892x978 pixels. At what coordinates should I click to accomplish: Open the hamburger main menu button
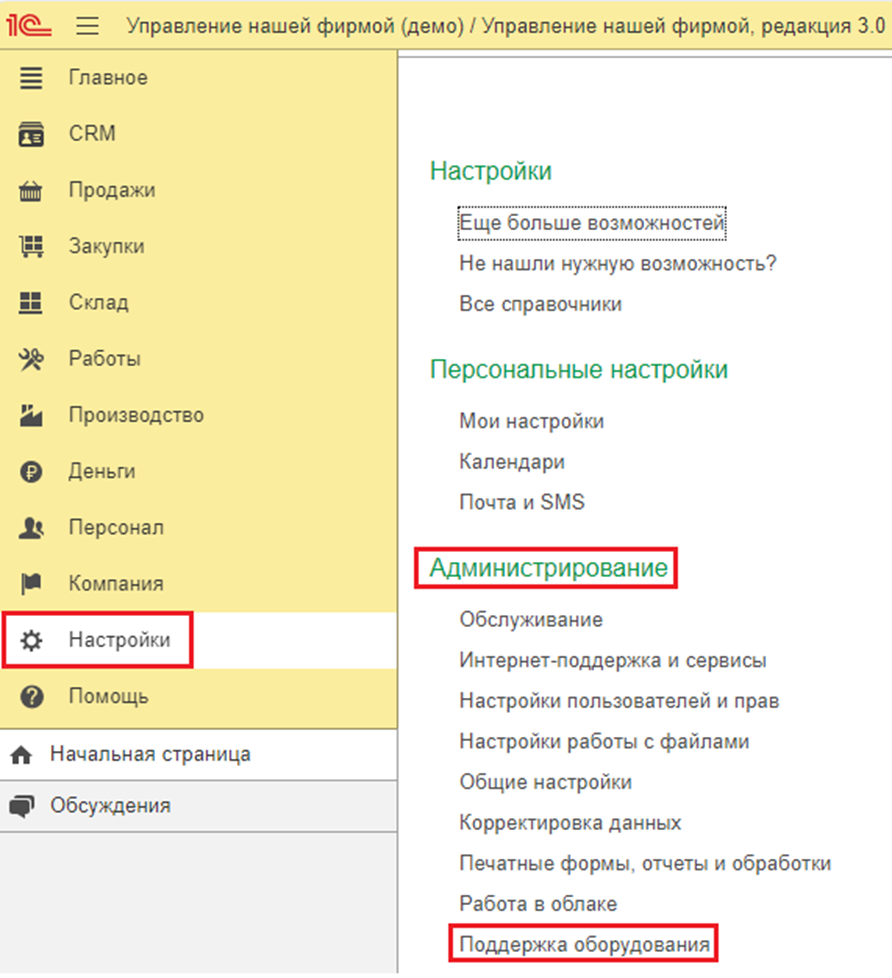(x=87, y=26)
